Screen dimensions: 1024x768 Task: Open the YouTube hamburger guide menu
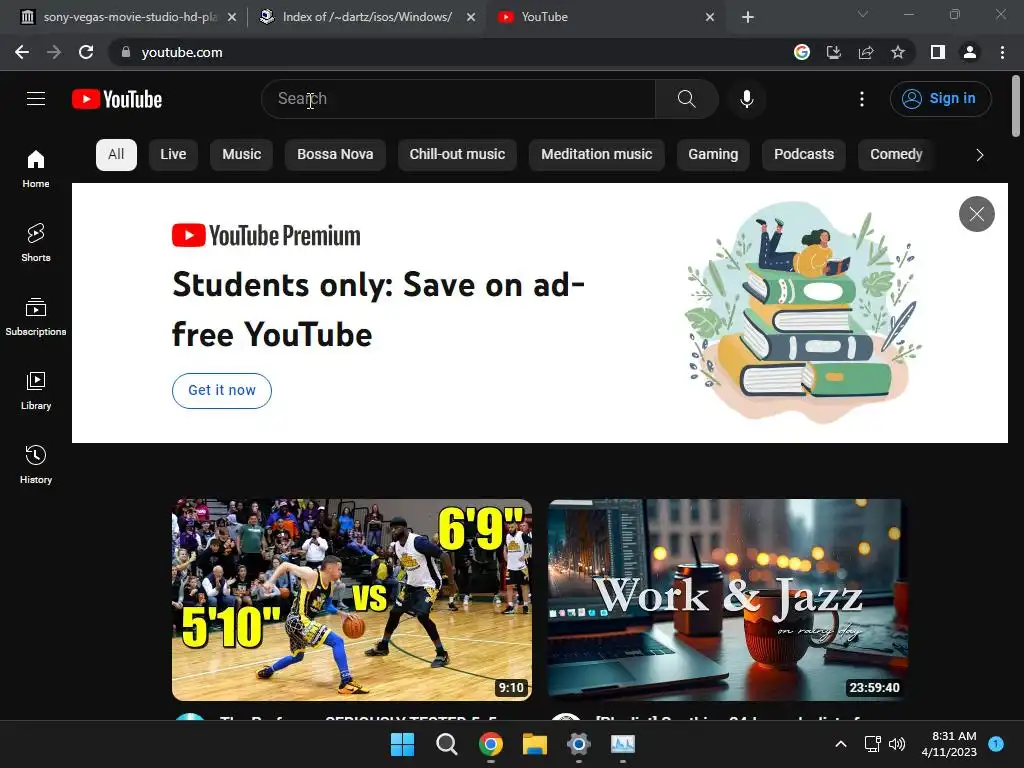point(36,99)
